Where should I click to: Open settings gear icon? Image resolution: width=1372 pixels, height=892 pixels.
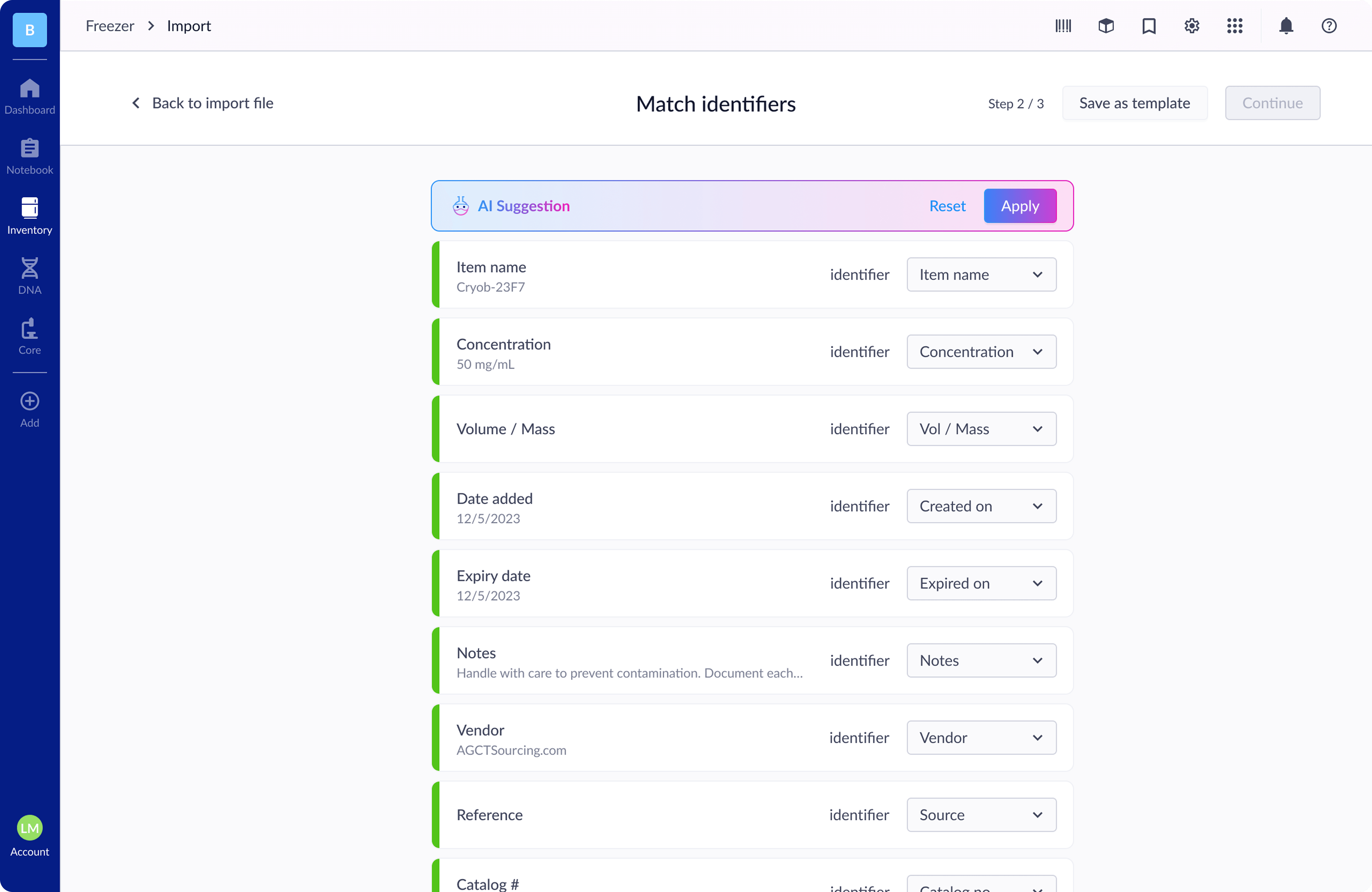click(1192, 26)
